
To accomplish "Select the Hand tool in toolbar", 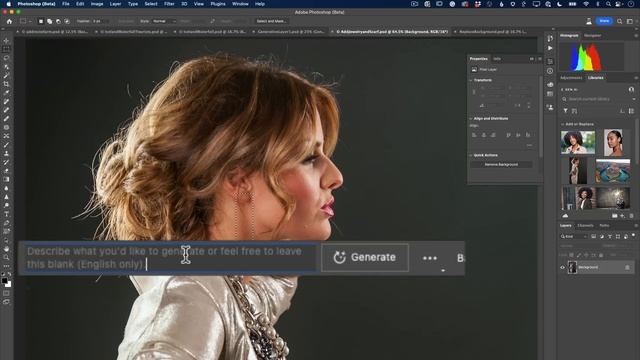I will pyautogui.click(x=6, y=249).
